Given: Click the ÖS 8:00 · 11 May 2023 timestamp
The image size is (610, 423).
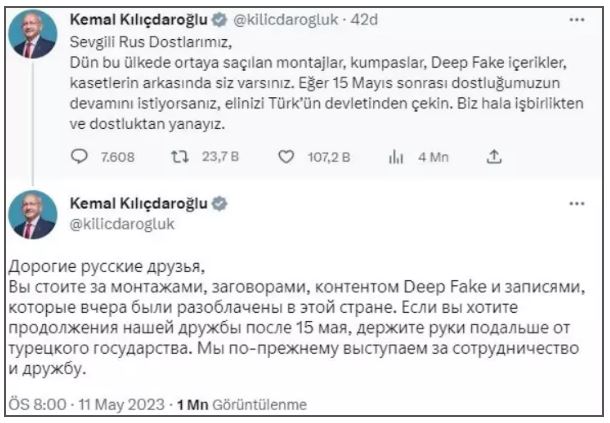Looking at the screenshot, I should pos(86,405).
